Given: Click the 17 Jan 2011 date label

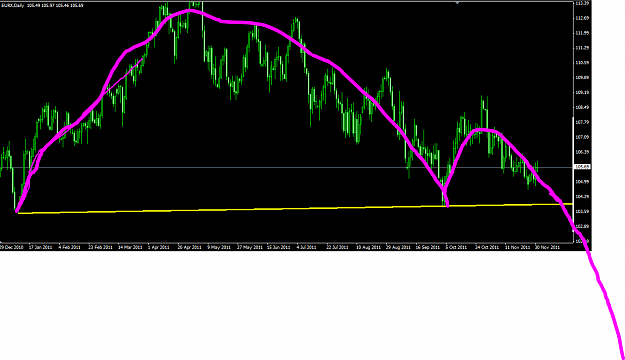Looking at the screenshot, I should click(41, 247).
